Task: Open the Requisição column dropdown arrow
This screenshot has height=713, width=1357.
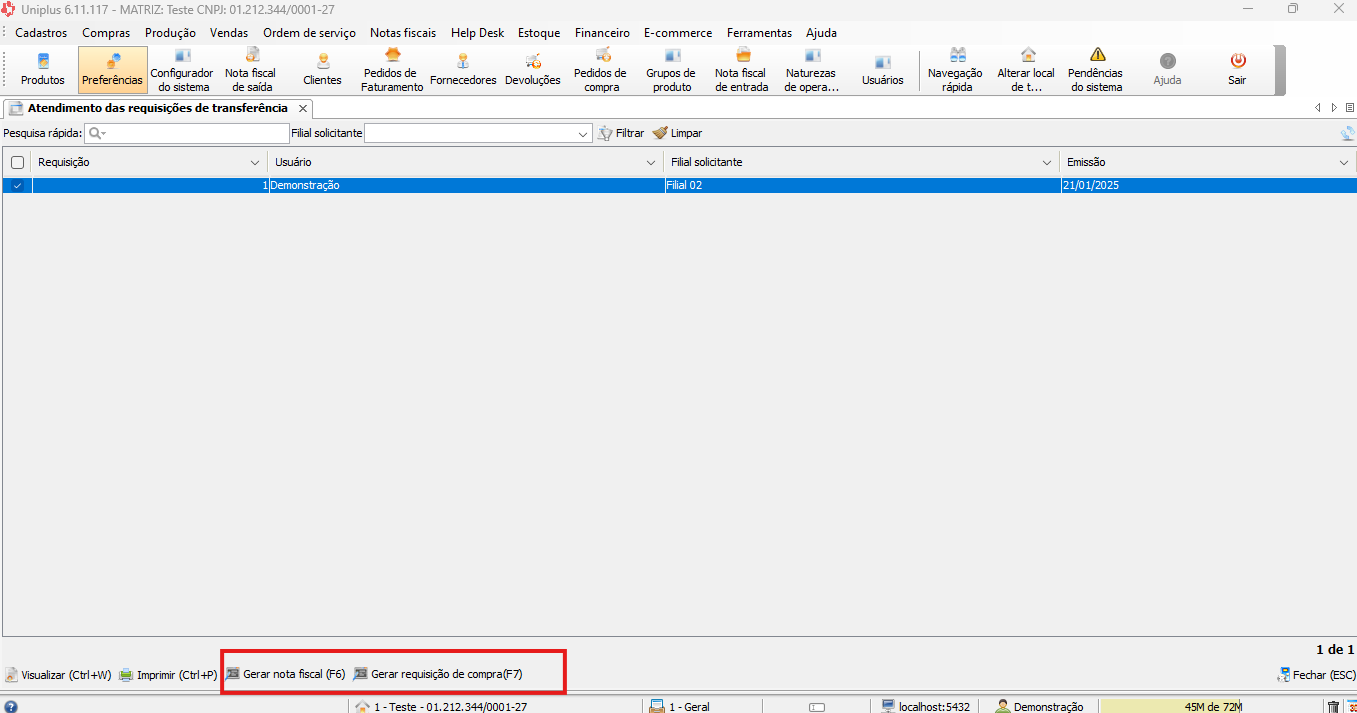Action: click(x=254, y=162)
